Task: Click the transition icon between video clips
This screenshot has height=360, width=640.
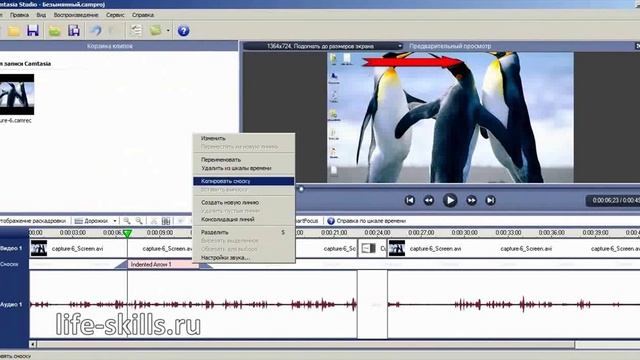Action: 369,248
